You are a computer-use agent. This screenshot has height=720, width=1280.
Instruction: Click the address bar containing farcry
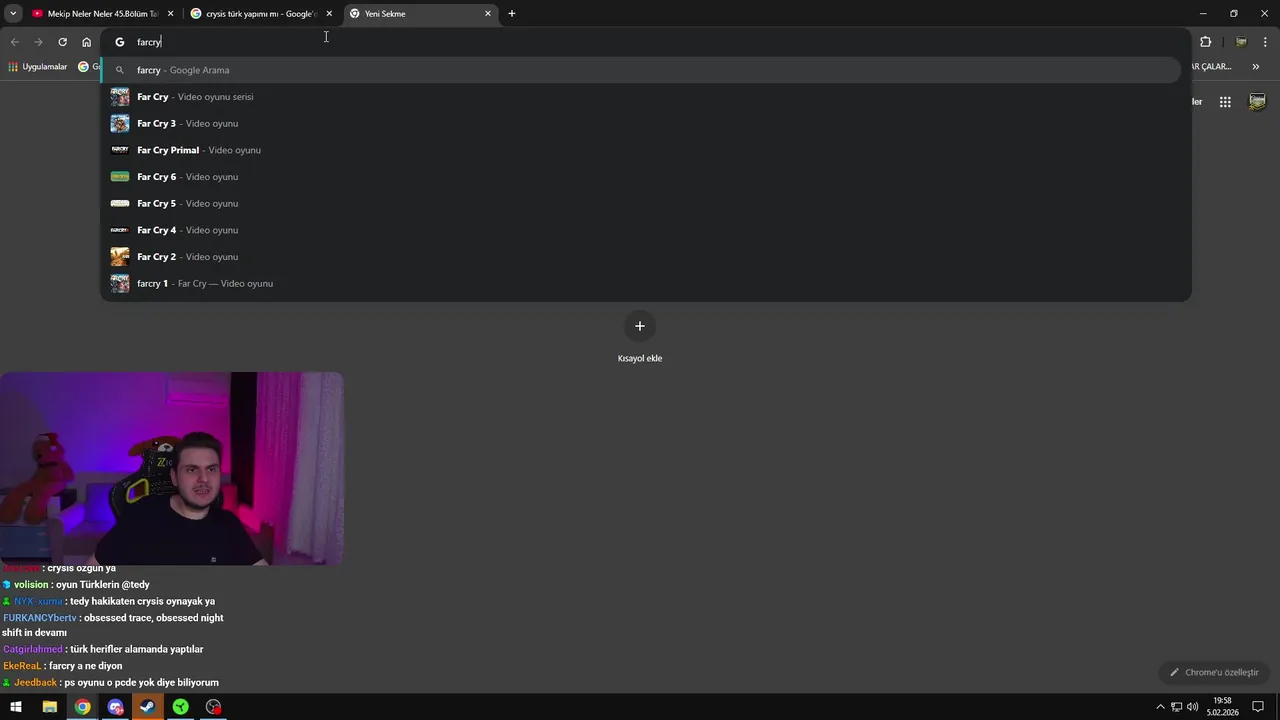tap(645, 42)
